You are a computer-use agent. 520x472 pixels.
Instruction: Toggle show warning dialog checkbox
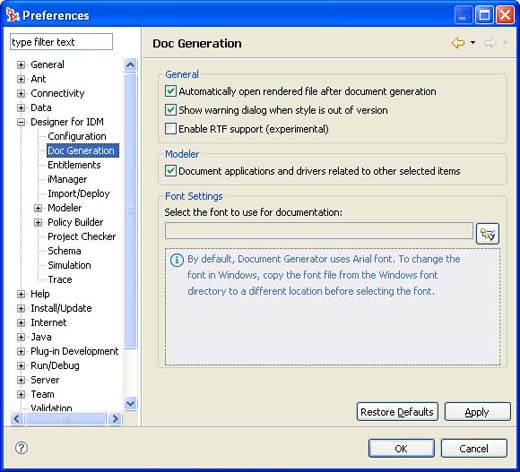[x=171, y=110]
